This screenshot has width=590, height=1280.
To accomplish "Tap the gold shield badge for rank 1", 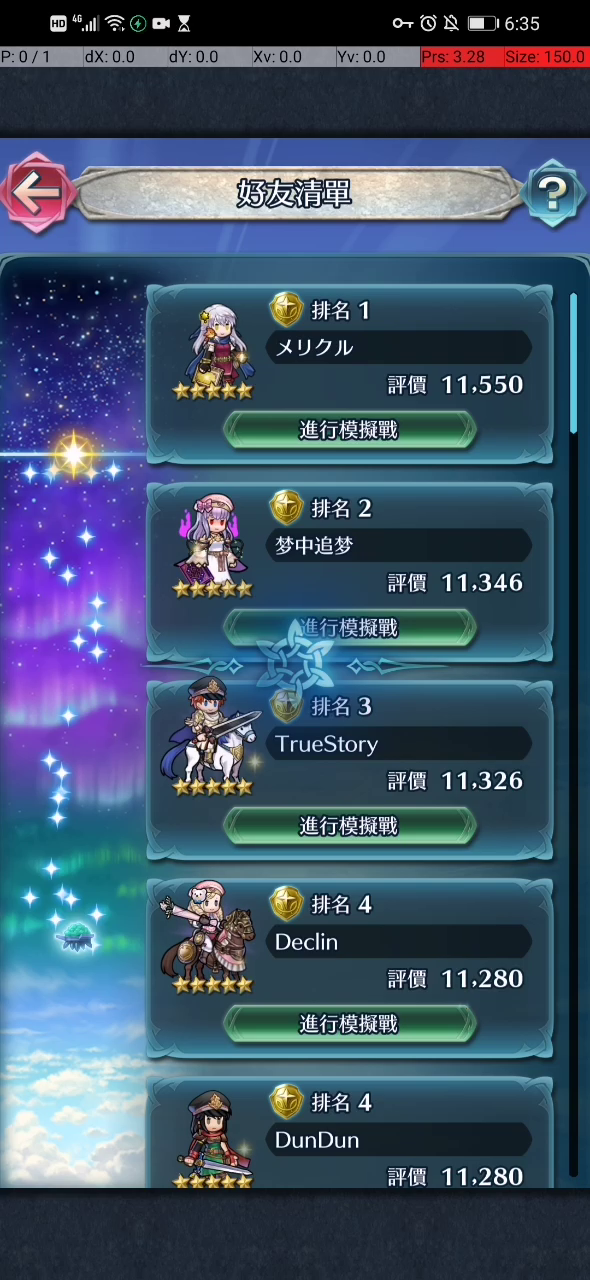I will click(x=287, y=310).
